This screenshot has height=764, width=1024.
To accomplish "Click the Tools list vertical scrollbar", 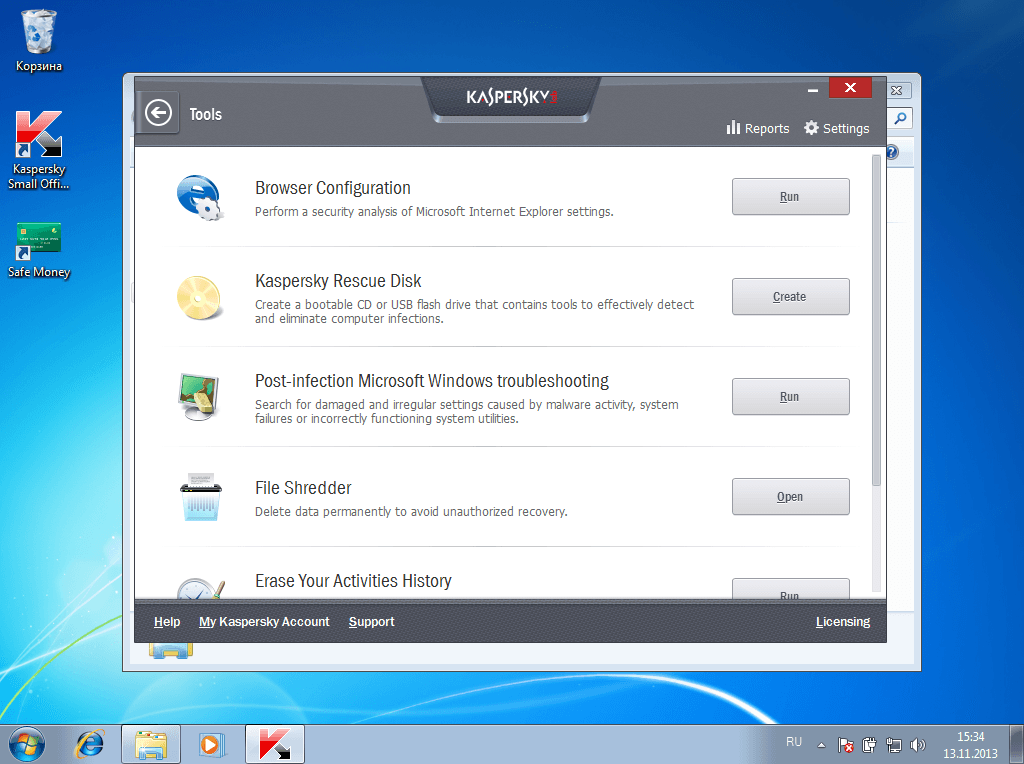I will click(x=876, y=320).
